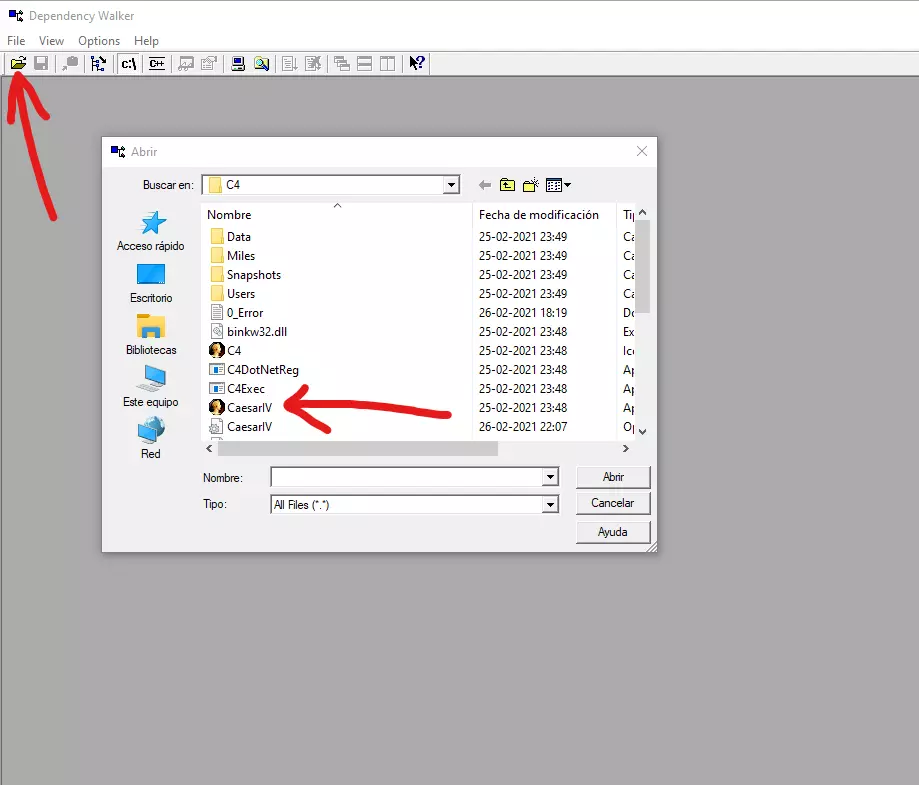Open the View menu
This screenshot has height=785, width=919.
pos(51,40)
